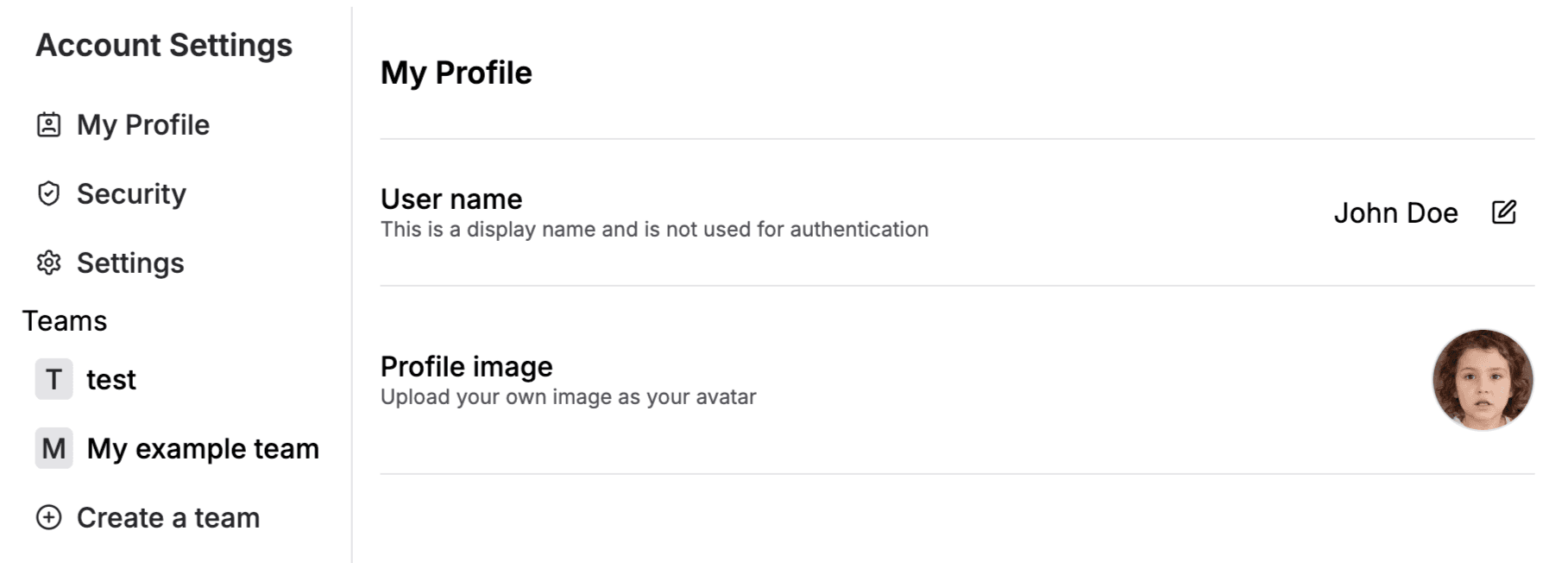This screenshot has height=563, width=1568.
Task: Click the 'M' badge of My example team
Action: (x=54, y=449)
